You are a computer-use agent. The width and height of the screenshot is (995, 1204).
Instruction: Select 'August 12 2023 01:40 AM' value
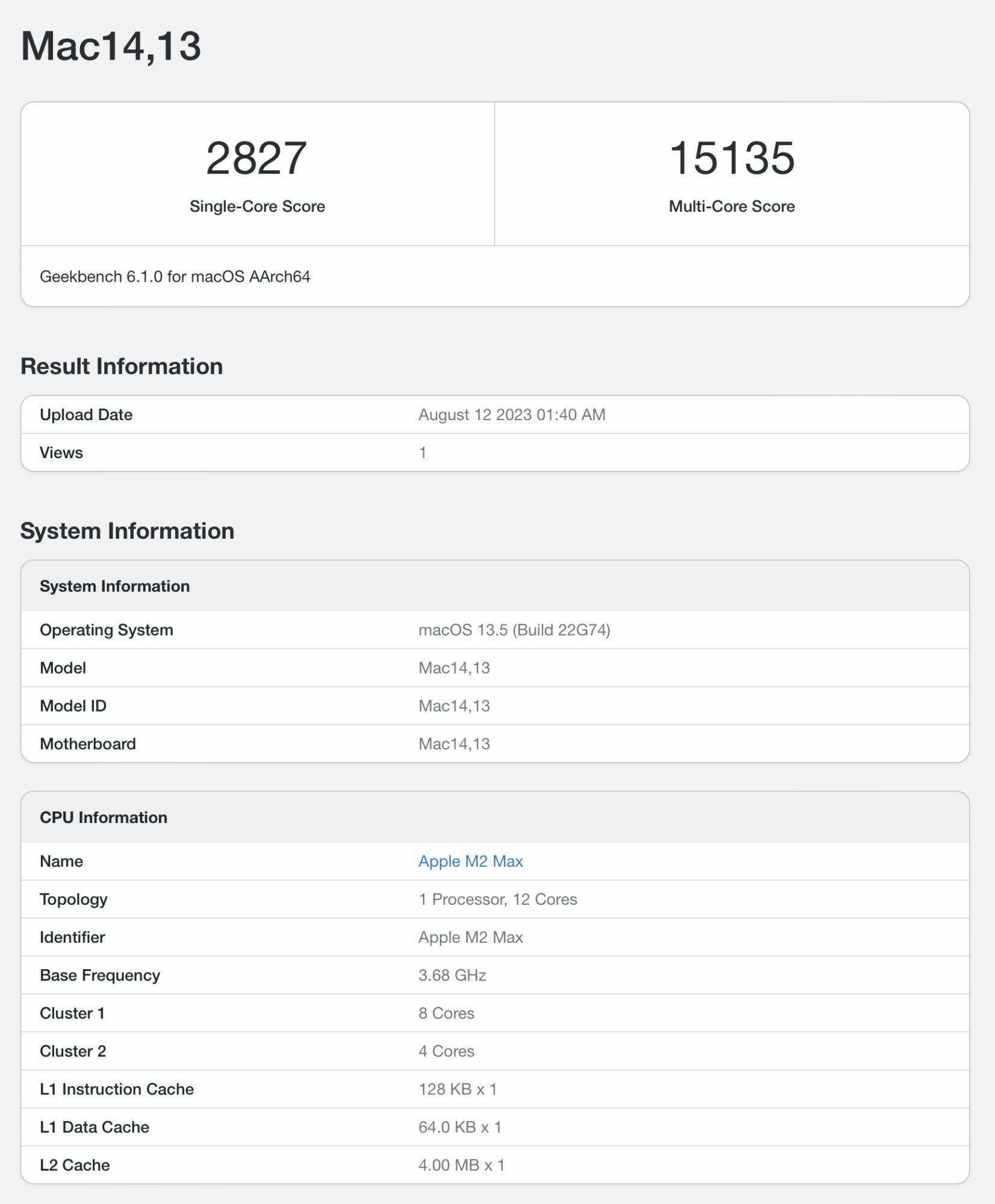(512, 415)
